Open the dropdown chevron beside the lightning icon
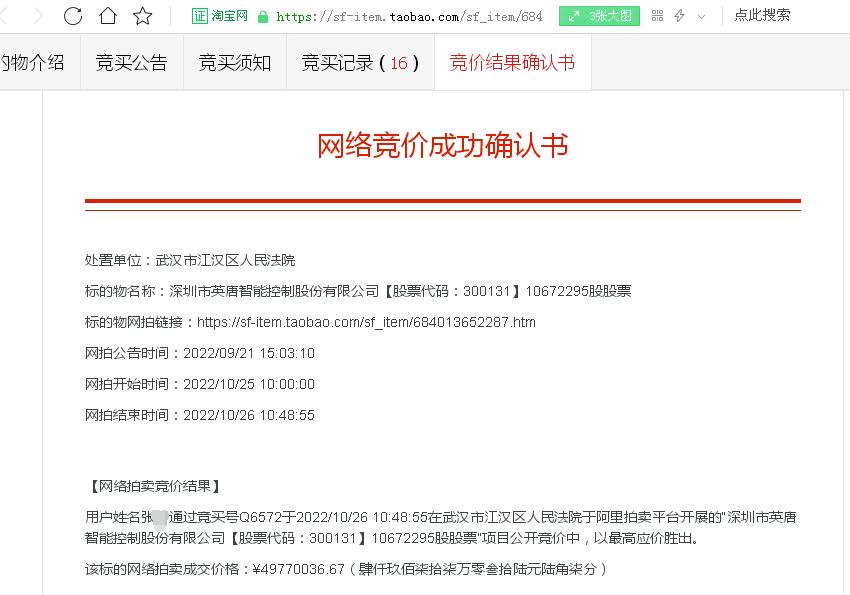This screenshot has height=595, width=850. (700, 16)
